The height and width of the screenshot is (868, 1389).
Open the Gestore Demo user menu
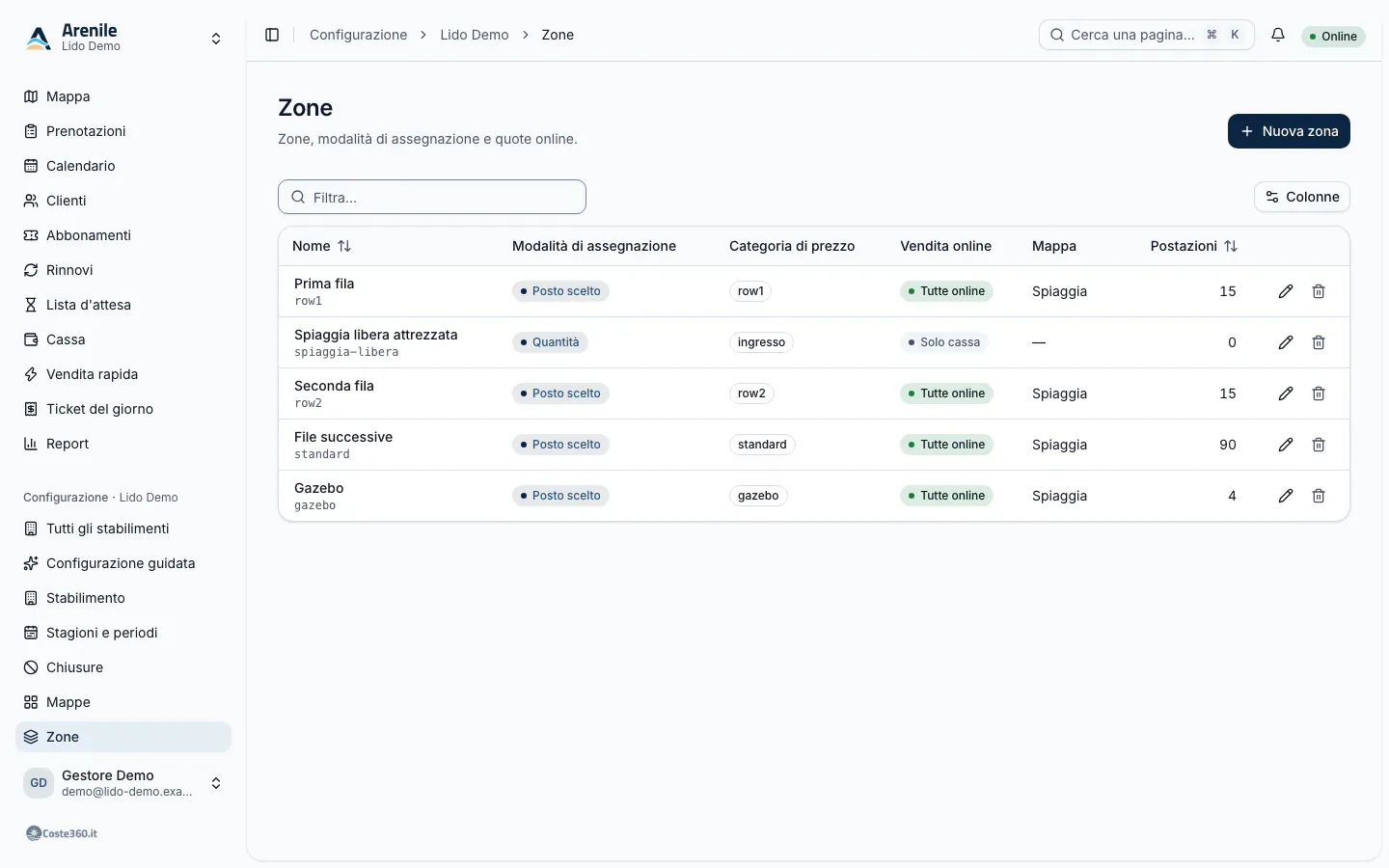tap(123, 783)
